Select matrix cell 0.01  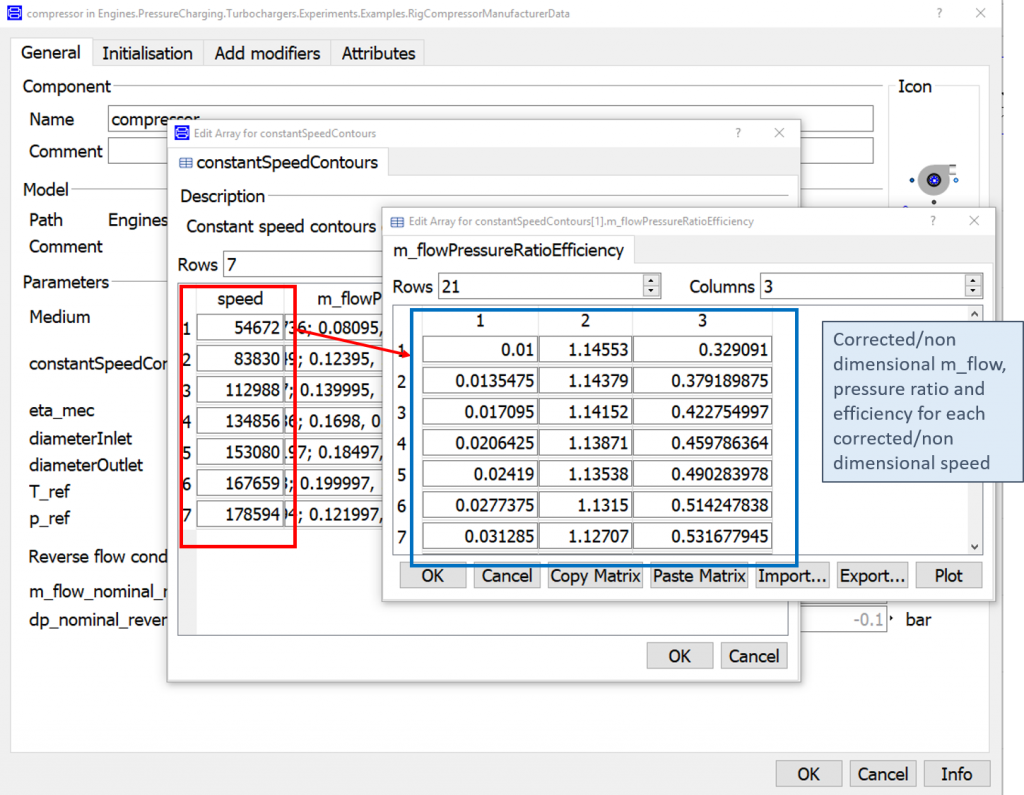click(480, 349)
